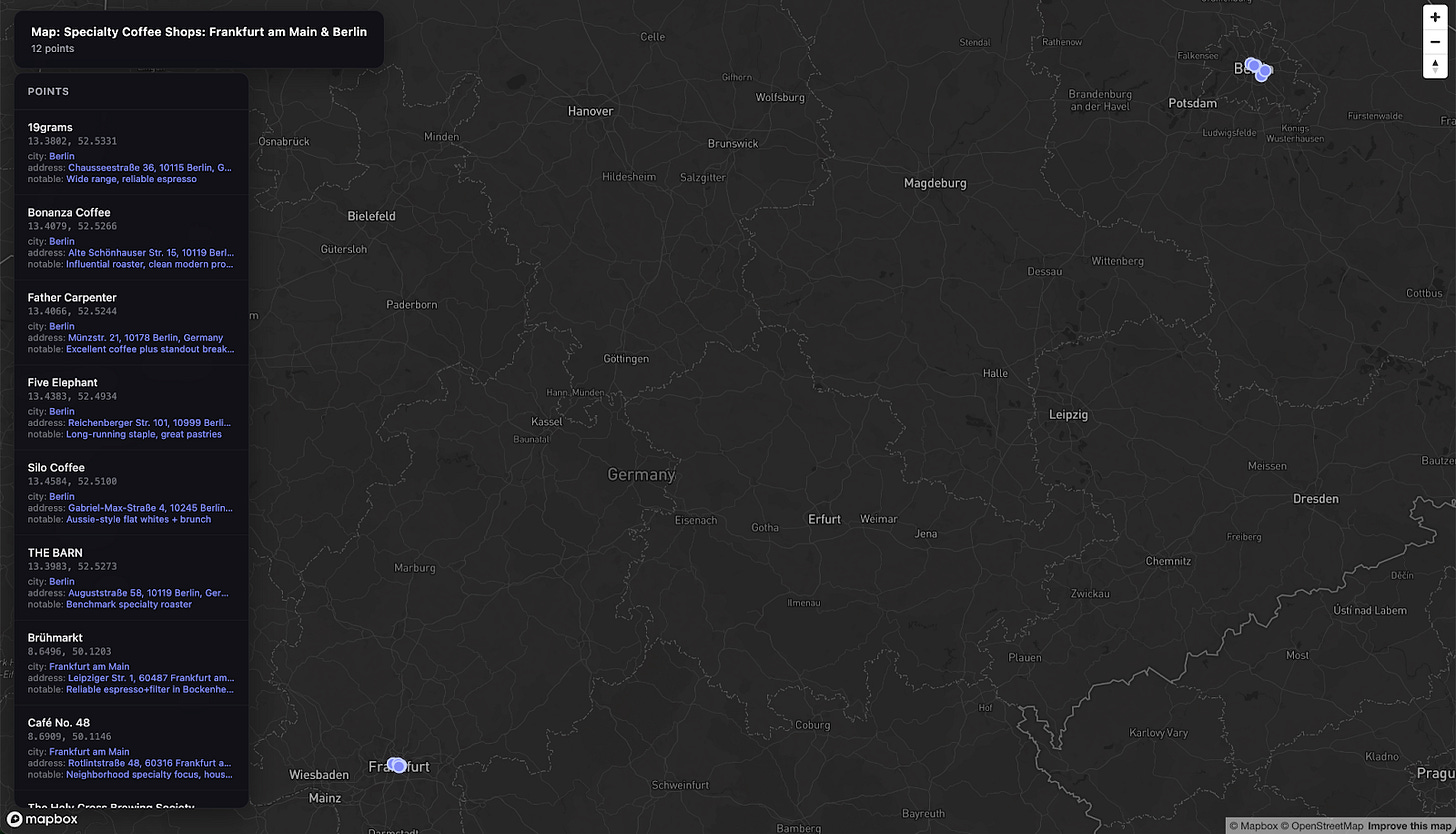Click the Magdeburg city label on map
This screenshot has width=1456, height=834.
[935, 183]
